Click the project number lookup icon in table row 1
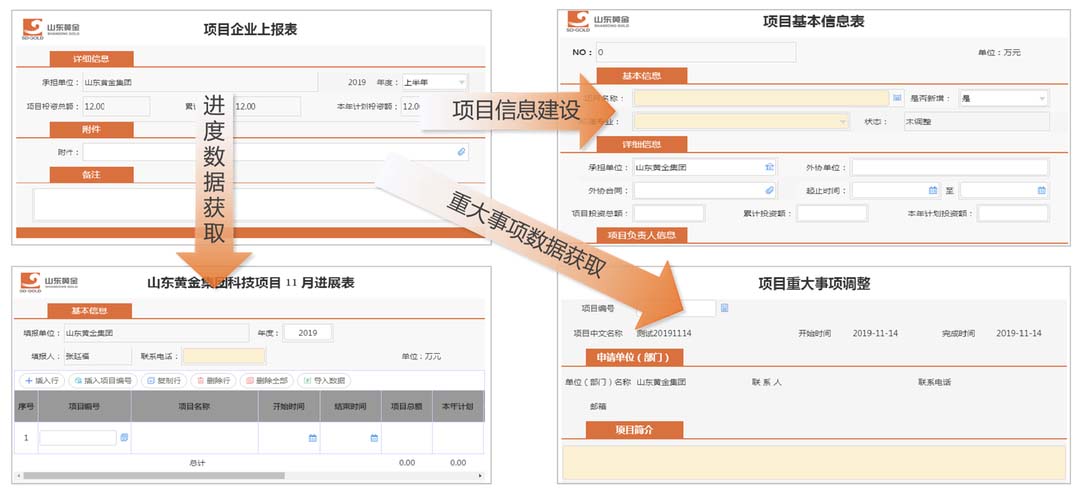This screenshot has width=1080, height=489. click(x=124, y=438)
